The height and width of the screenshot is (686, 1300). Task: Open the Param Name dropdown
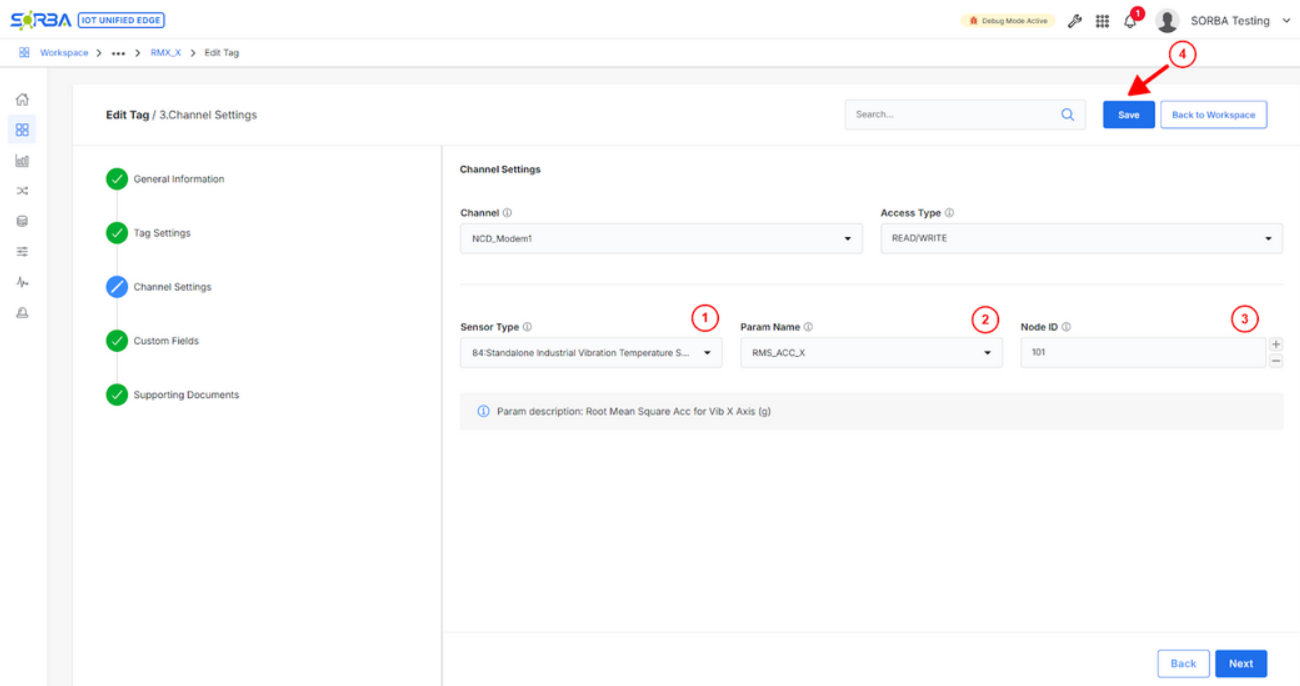pyautogui.click(x=870, y=353)
